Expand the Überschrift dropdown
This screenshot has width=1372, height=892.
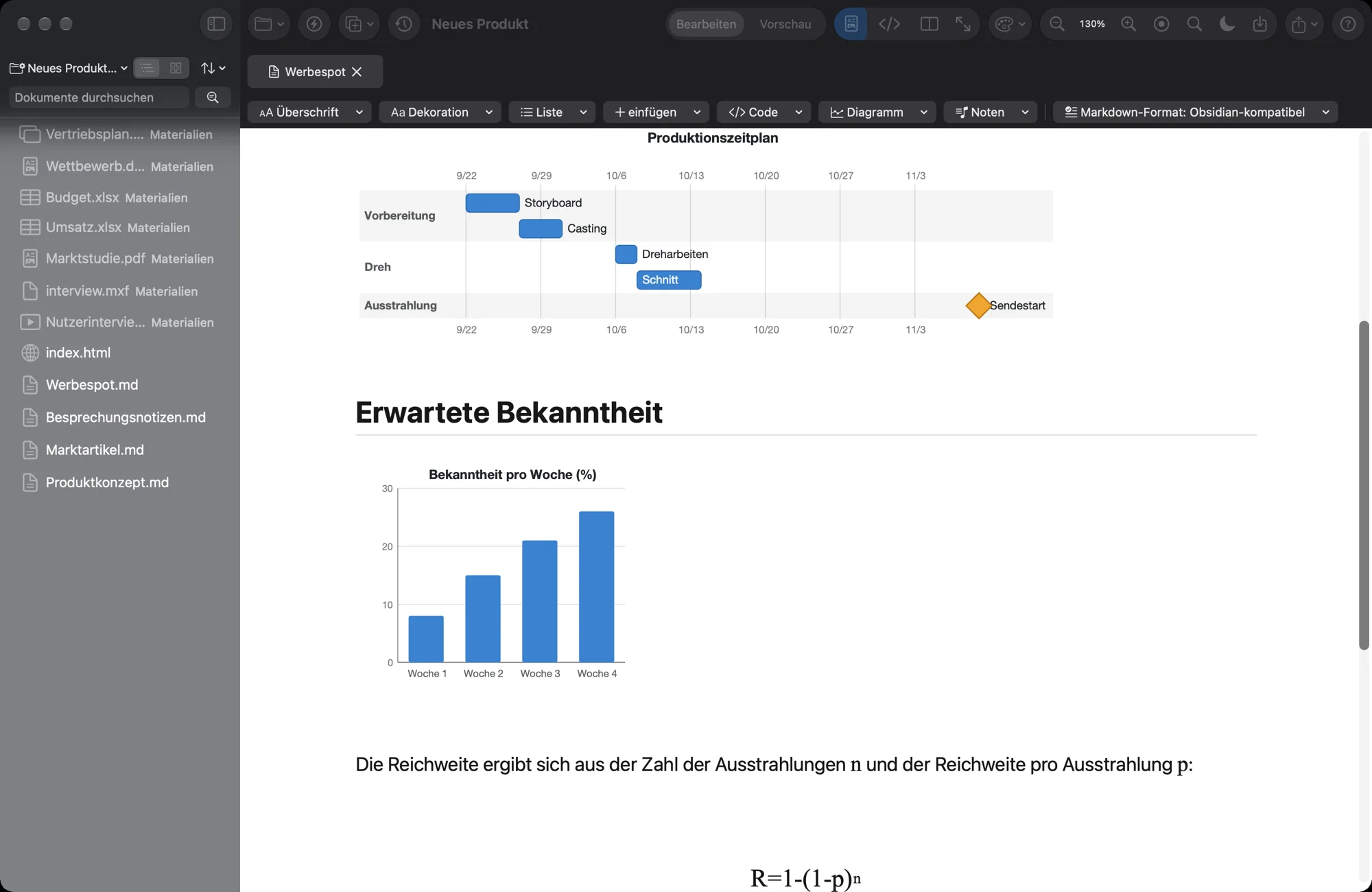tap(310, 112)
